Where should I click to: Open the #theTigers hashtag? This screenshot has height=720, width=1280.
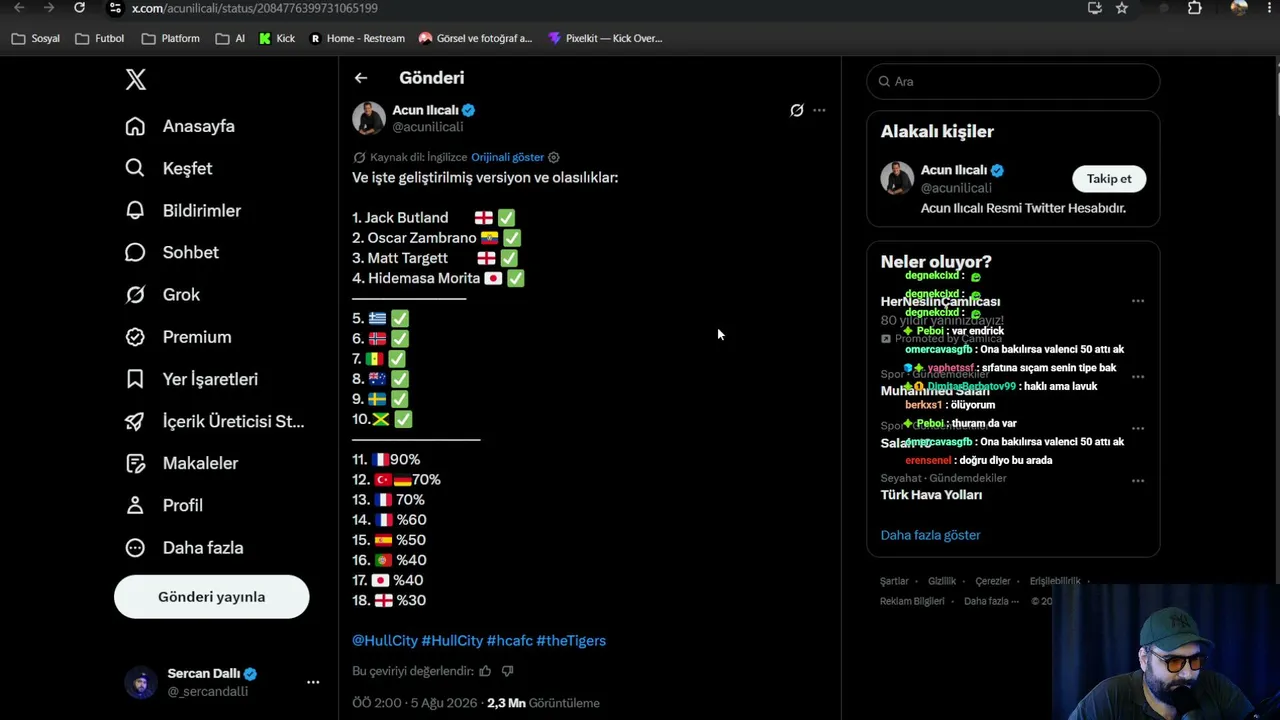[x=571, y=640]
